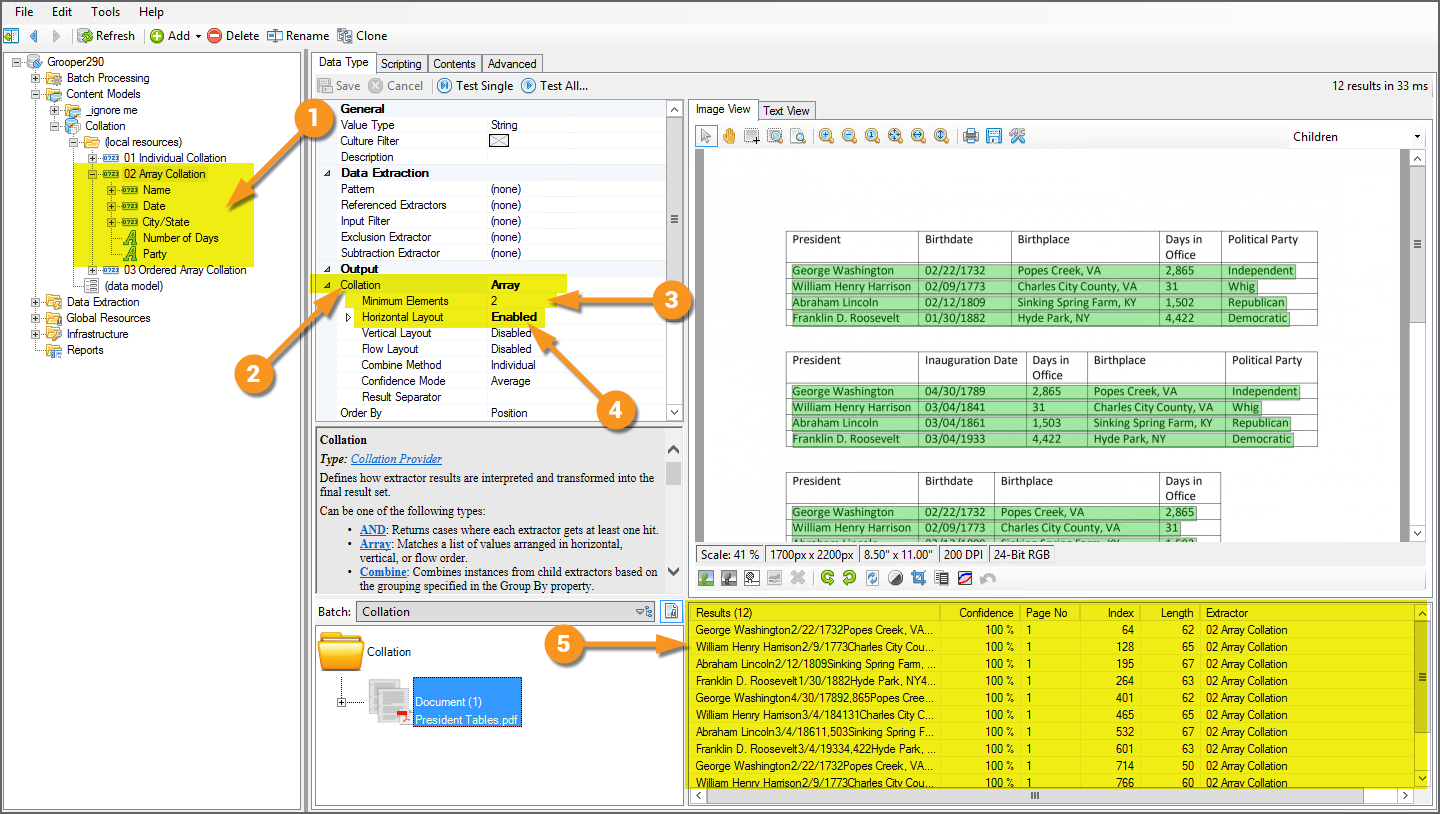Click the red Delete icon in toolbar

point(215,36)
